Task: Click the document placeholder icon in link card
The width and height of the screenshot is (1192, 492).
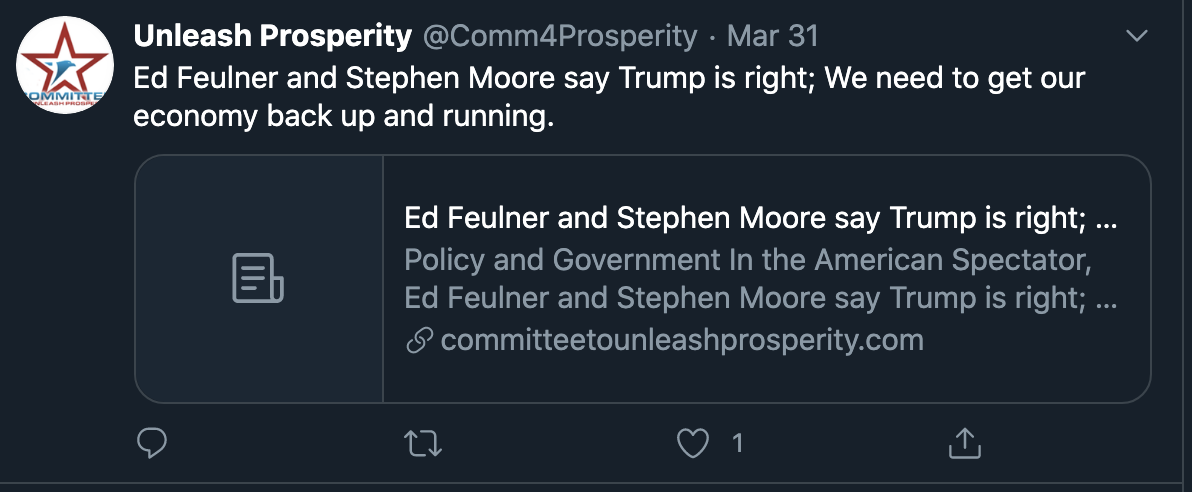Action: (258, 278)
